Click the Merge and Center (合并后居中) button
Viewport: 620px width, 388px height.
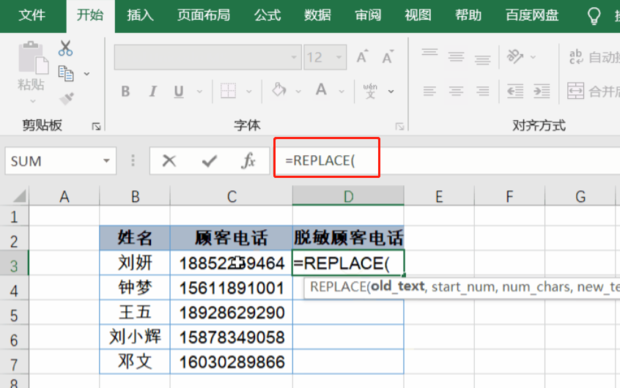[593, 91]
